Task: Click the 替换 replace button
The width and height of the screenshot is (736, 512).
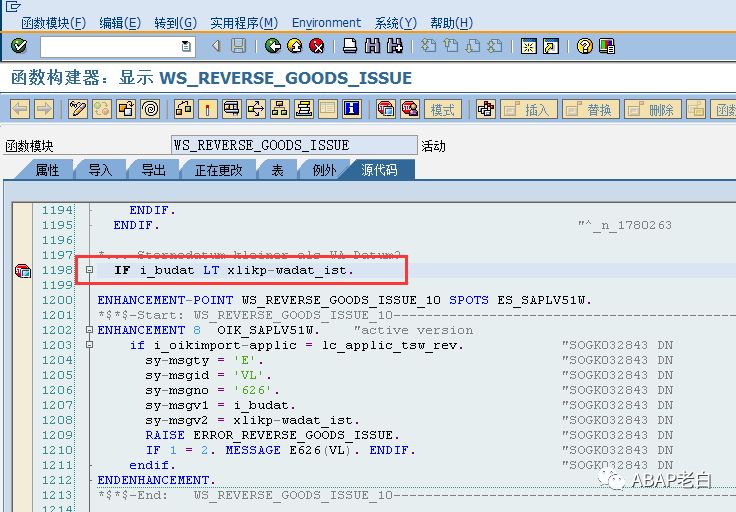Action: 591,109
